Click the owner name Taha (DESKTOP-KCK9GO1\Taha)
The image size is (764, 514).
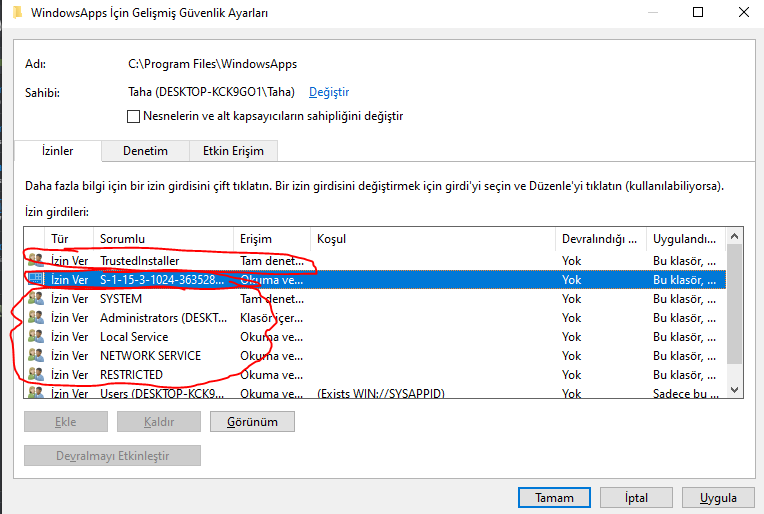(211, 92)
